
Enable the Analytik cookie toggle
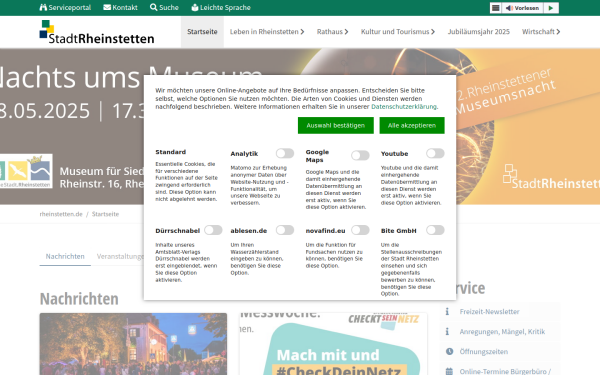pyautogui.click(x=285, y=153)
